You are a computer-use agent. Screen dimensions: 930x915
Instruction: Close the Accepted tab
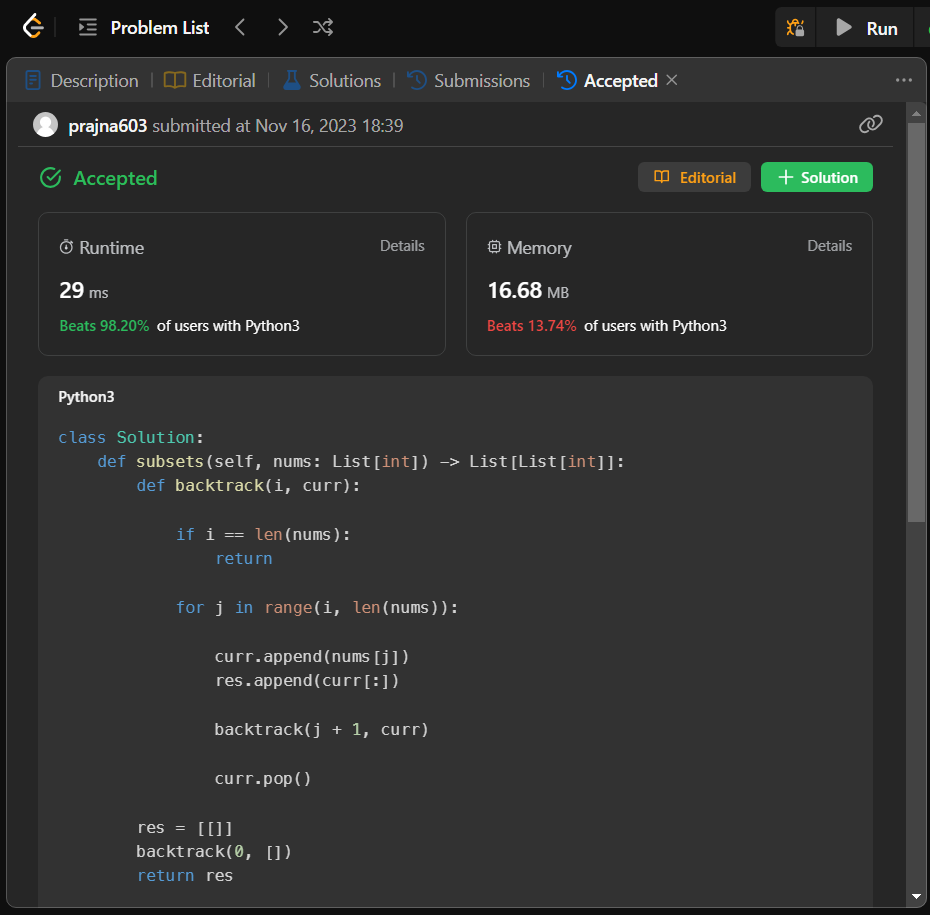(x=672, y=80)
